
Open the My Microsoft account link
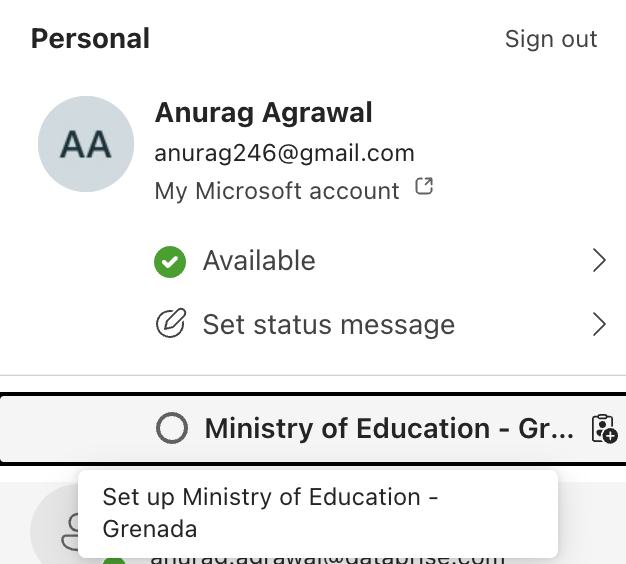pyautogui.click(x=277, y=191)
